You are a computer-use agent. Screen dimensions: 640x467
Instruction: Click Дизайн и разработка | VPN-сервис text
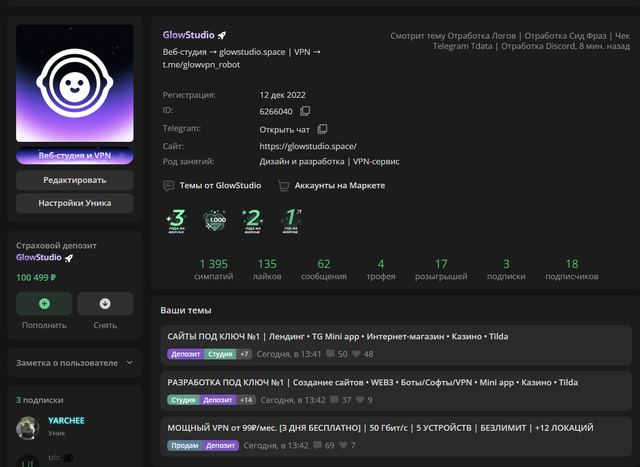pos(329,162)
